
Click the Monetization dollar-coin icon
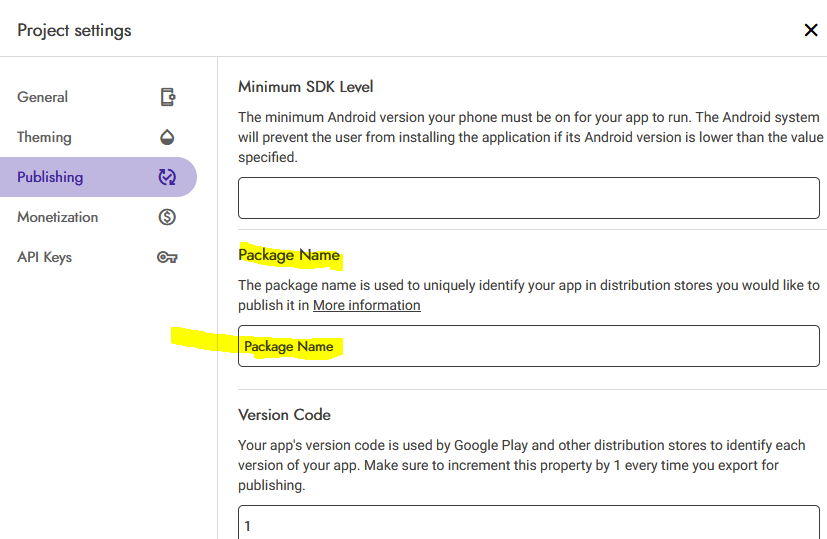pos(168,217)
